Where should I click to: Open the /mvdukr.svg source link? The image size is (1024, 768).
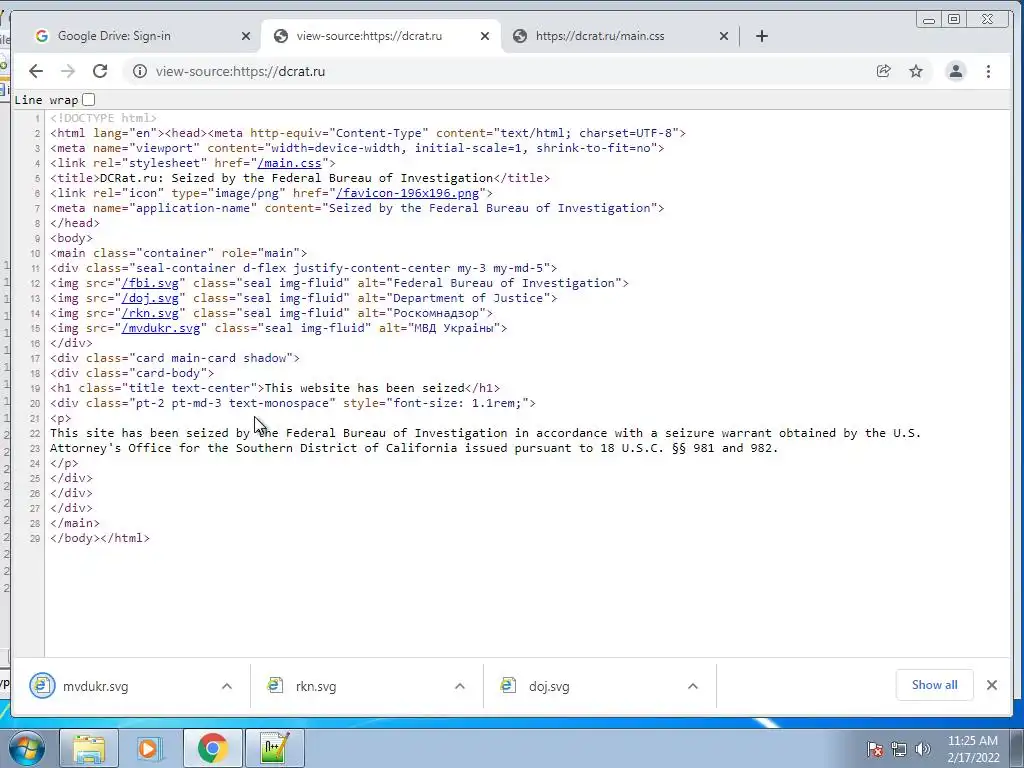[x=161, y=328]
